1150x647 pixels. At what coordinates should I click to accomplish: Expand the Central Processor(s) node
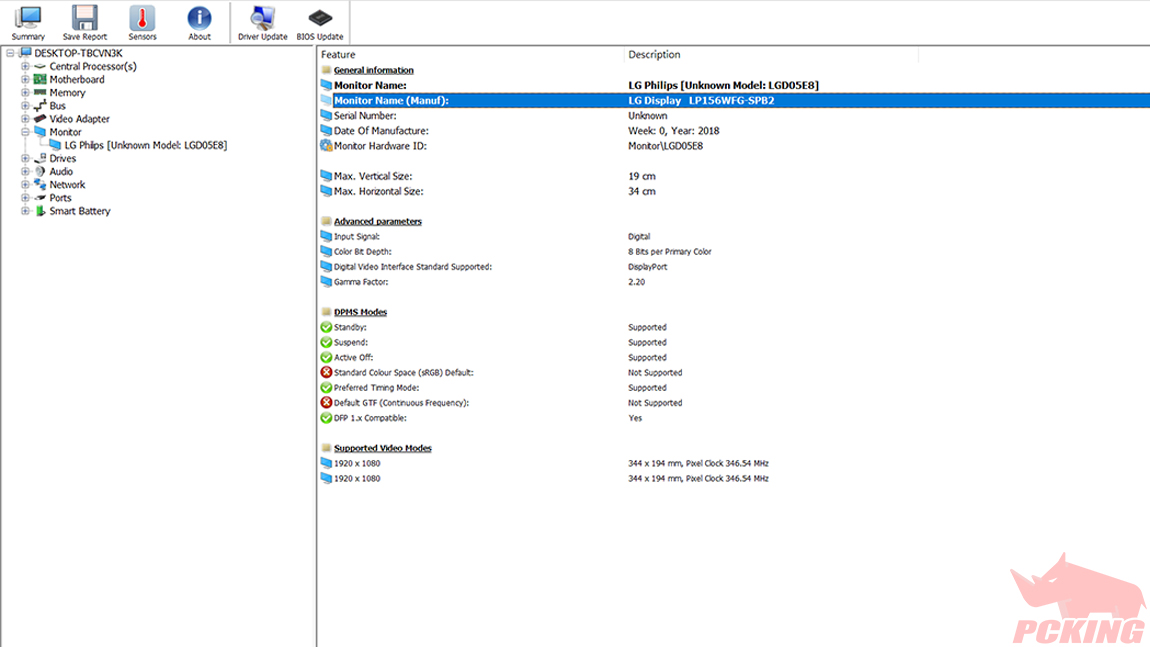coord(25,66)
